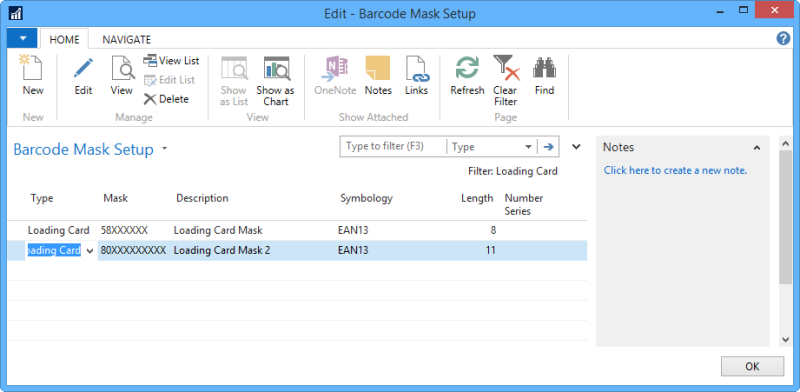The height and width of the screenshot is (392, 800).
Task: Open the View List command
Action: 171,61
